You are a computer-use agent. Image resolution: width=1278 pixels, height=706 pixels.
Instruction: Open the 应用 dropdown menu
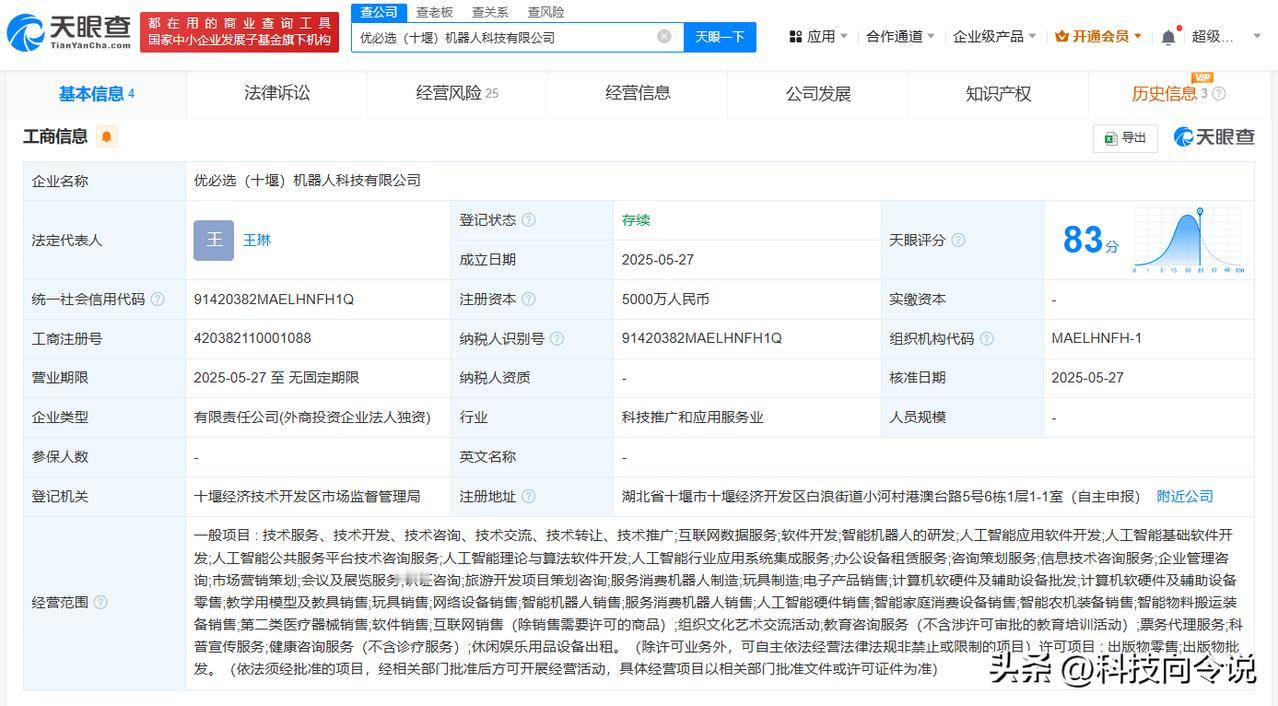[x=819, y=37]
